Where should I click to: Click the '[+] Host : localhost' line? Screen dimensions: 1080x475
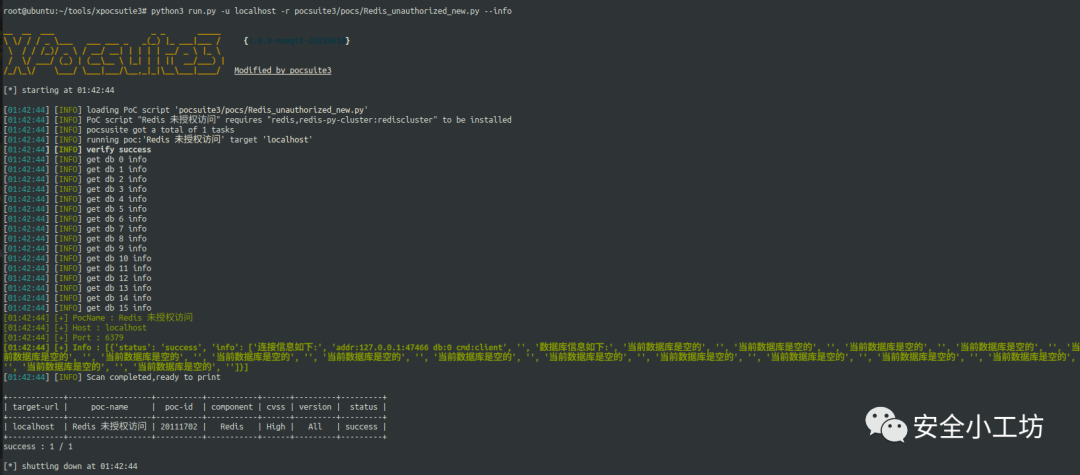tap(75, 328)
